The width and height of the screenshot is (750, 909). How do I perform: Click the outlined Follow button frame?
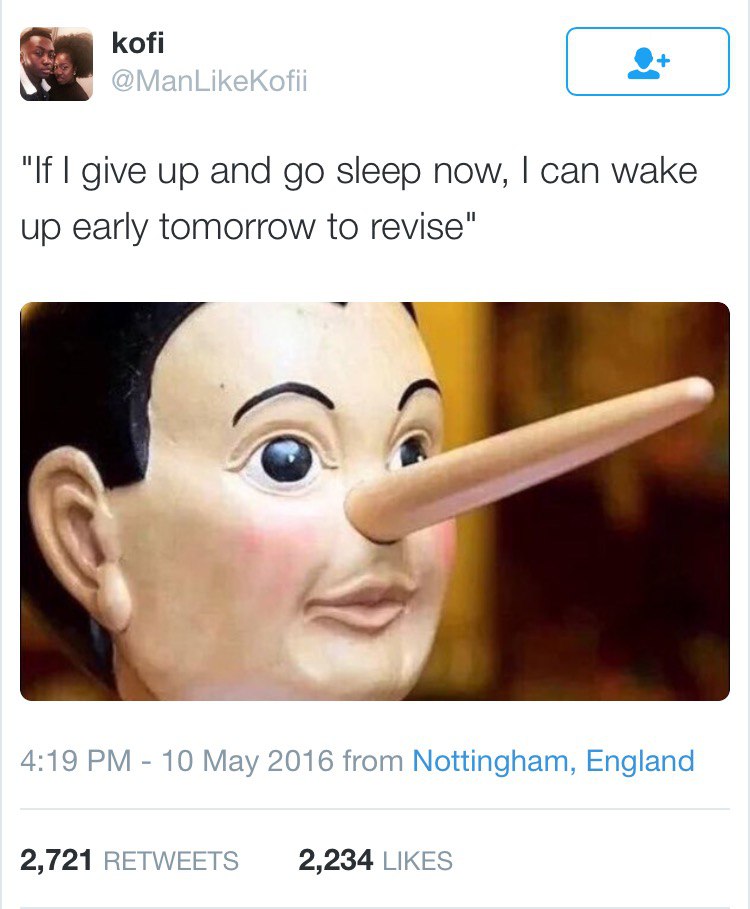coord(647,61)
